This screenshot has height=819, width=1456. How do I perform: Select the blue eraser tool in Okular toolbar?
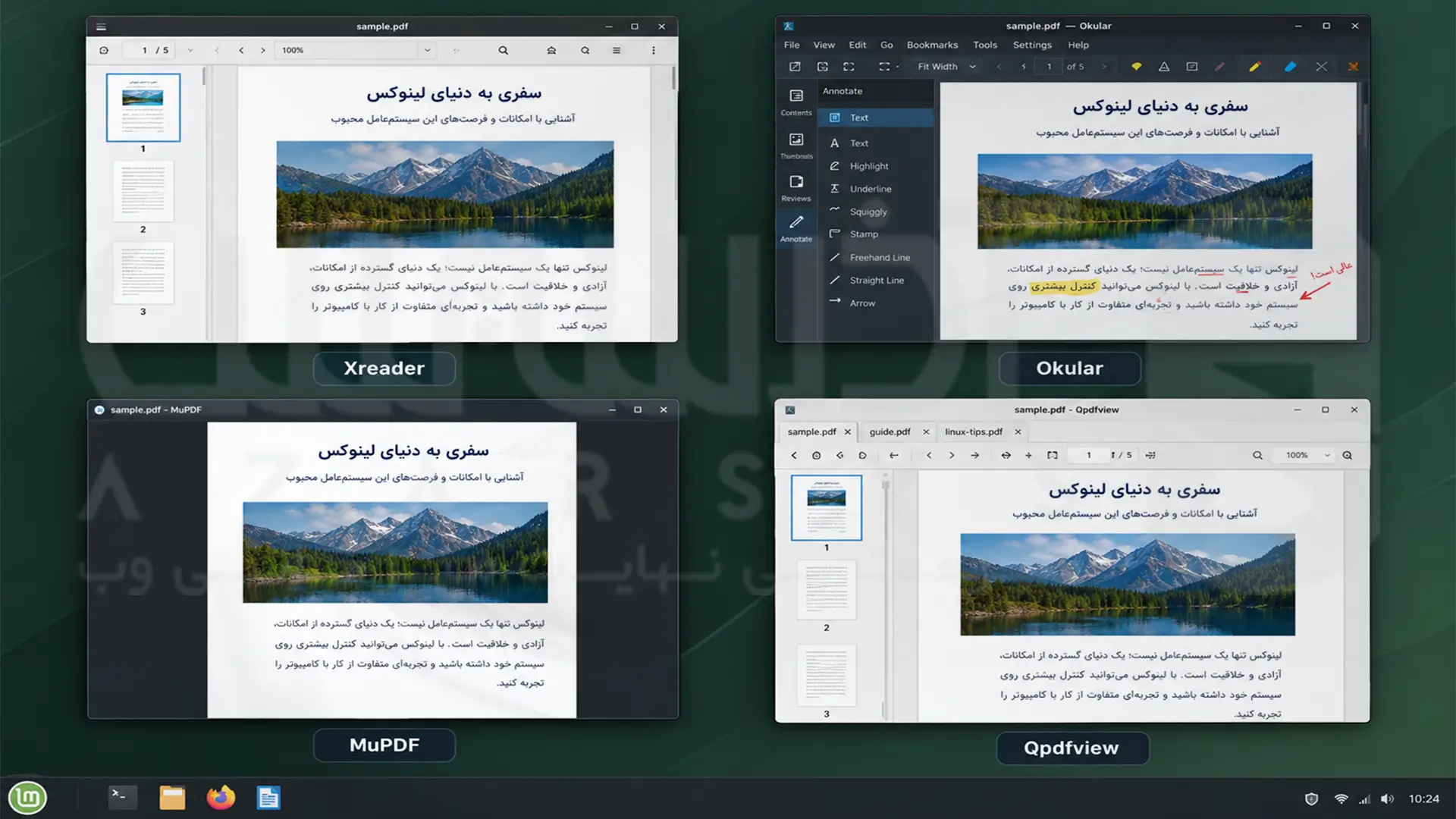1290,67
